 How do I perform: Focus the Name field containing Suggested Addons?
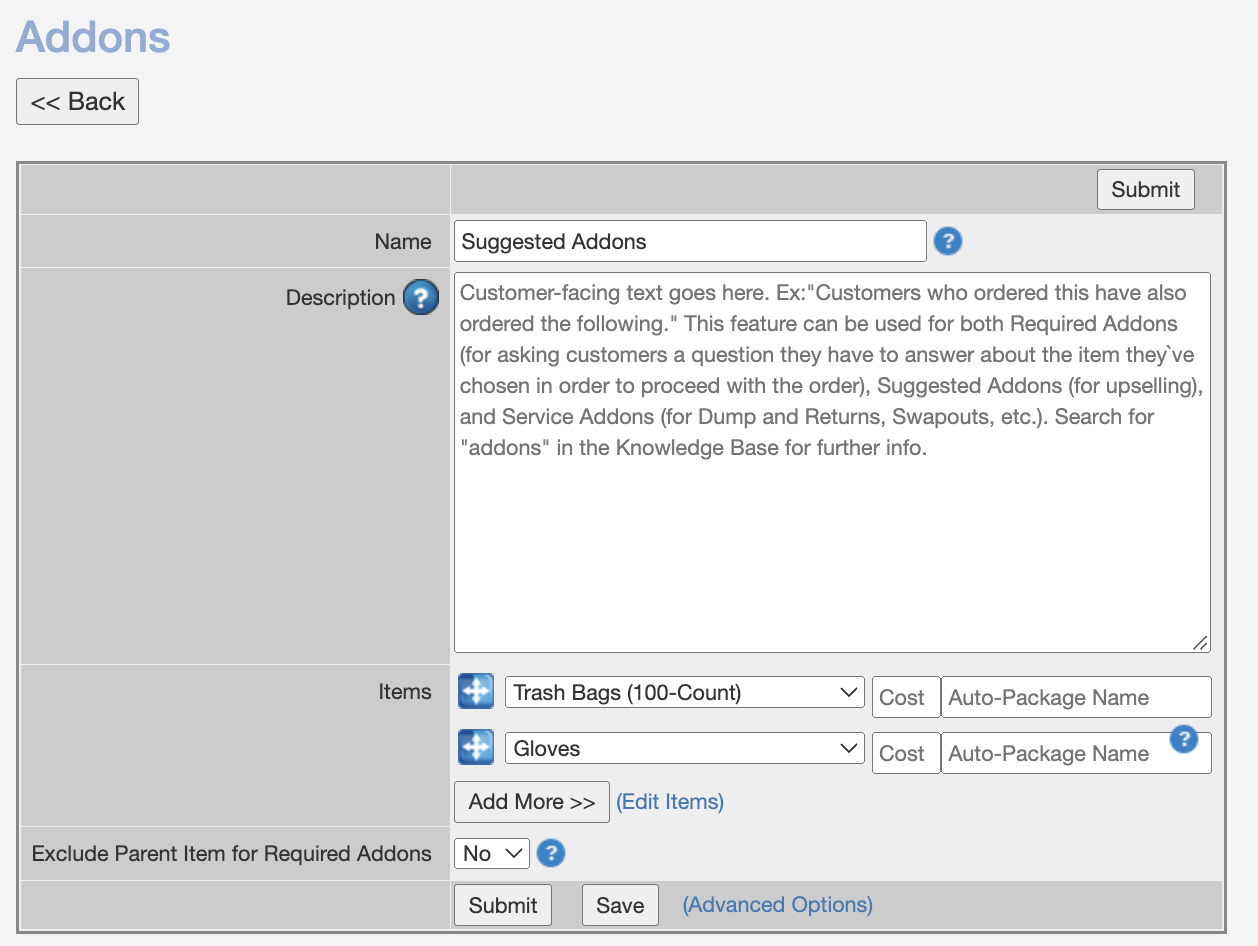click(x=690, y=242)
